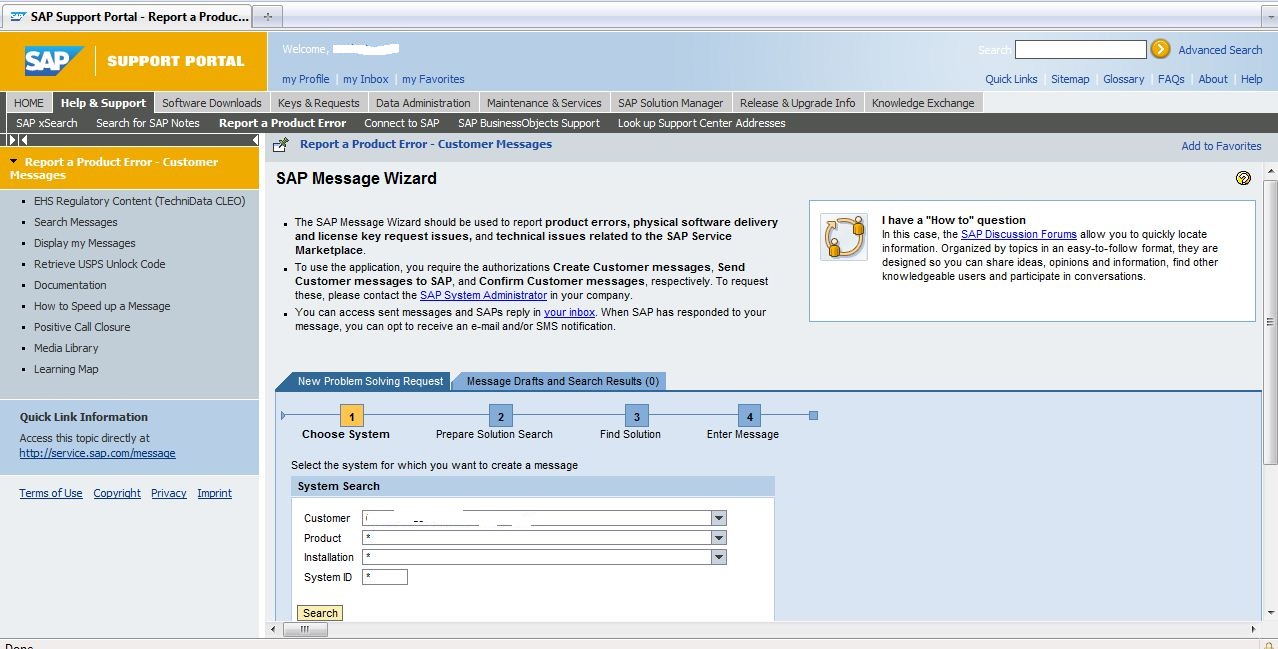Click the edit icon beside the breadcrumb title
1278x649 pixels.
pyautogui.click(x=281, y=143)
